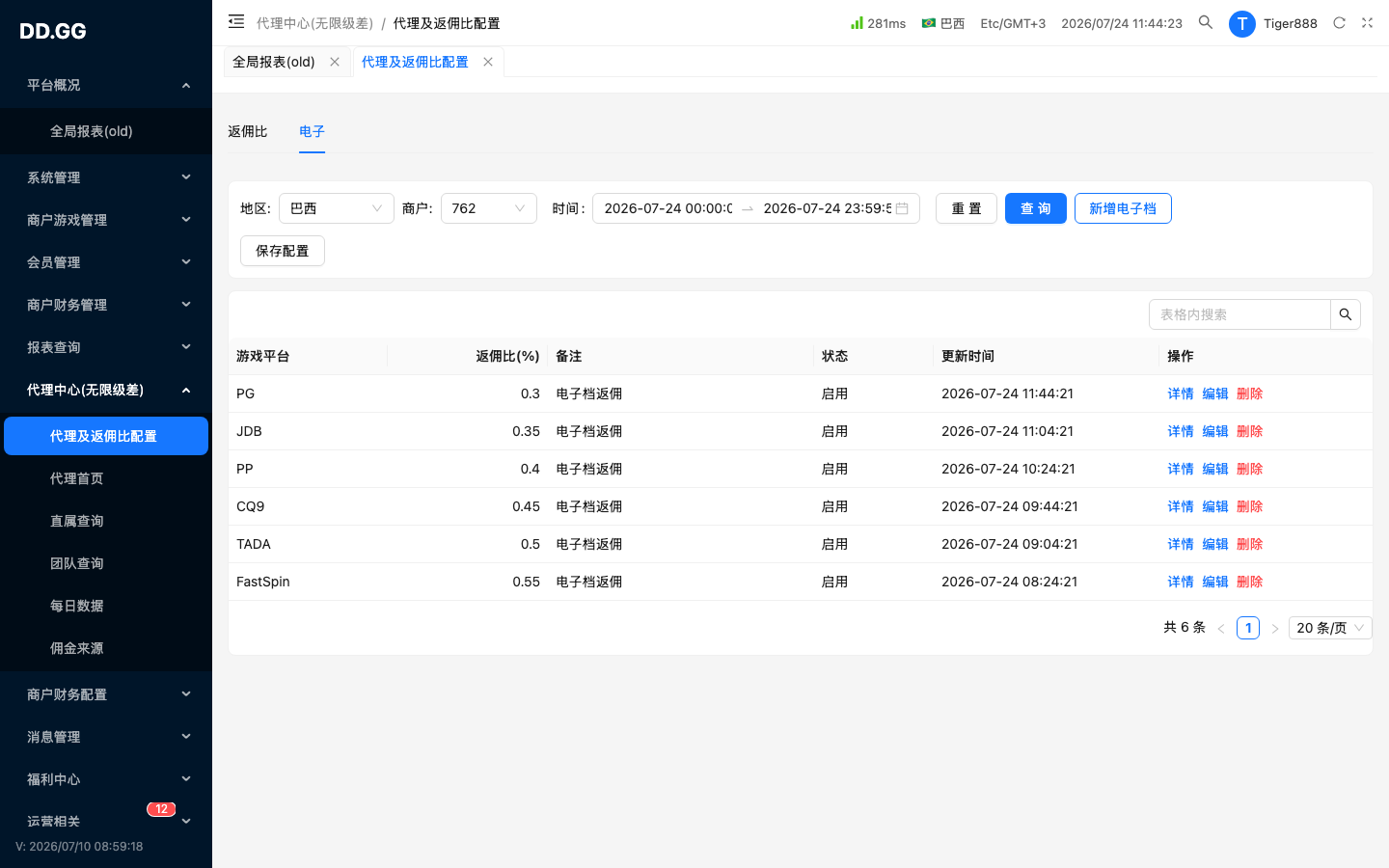Image resolution: width=1389 pixels, height=868 pixels.
Task: Open the calendar icon in the time range
Action: pos(902,208)
